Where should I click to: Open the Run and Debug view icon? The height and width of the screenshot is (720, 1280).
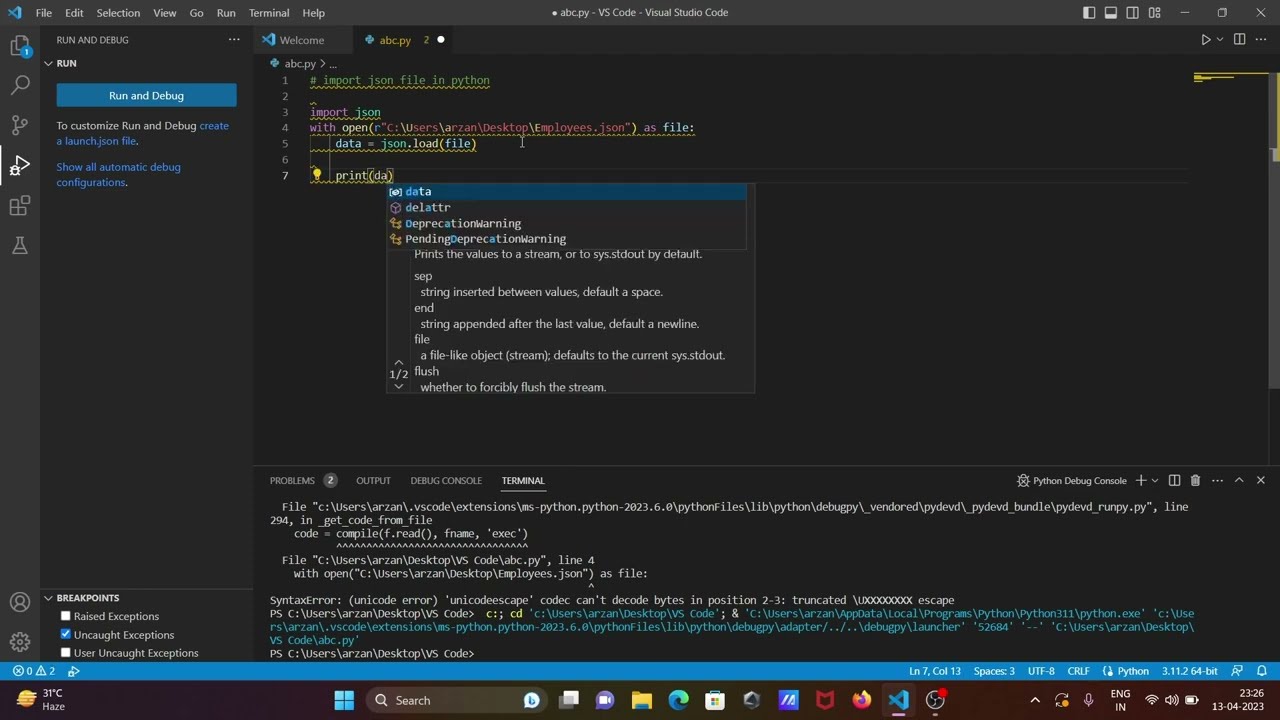tap(20, 165)
